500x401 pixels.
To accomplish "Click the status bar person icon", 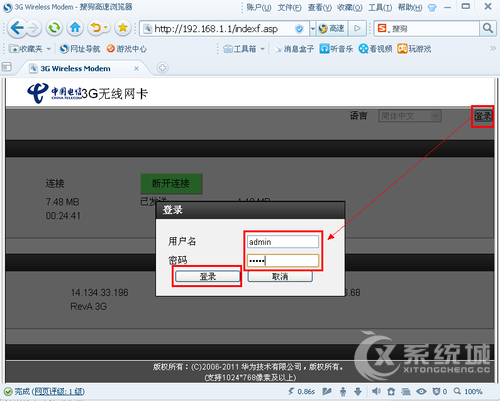I will pos(343,391).
